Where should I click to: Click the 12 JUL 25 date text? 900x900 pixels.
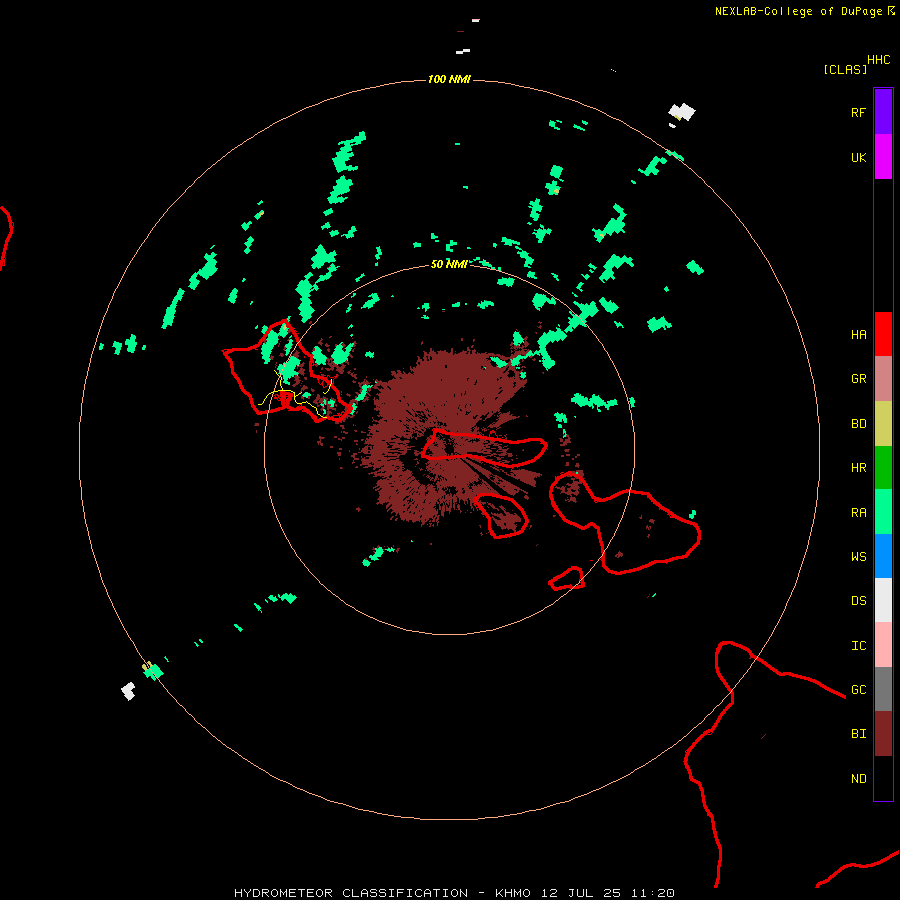(x=581, y=893)
